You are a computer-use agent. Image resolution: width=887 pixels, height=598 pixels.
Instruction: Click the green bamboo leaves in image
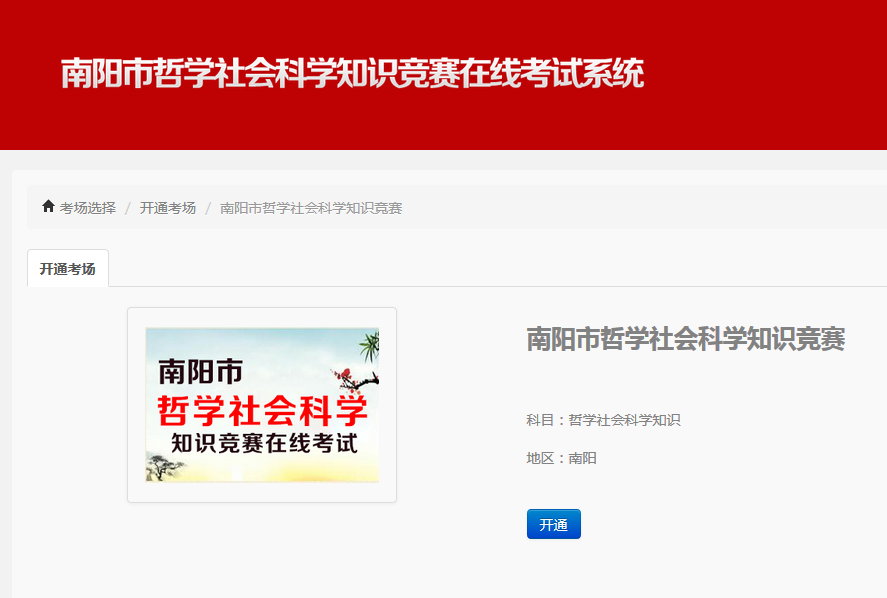pos(368,345)
